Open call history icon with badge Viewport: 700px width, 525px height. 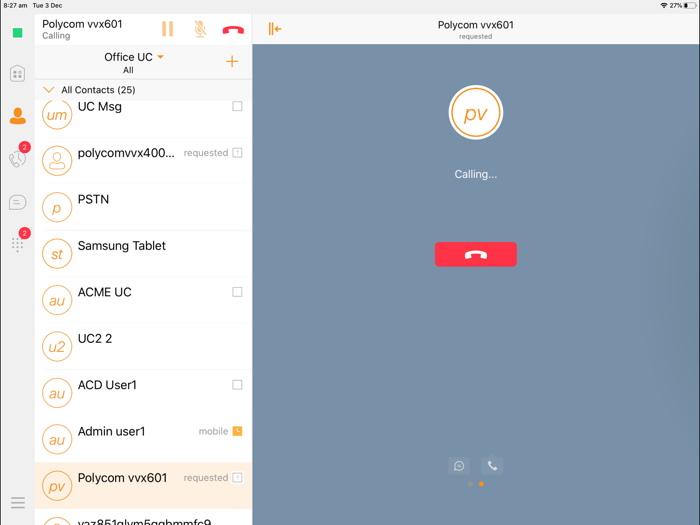pos(17,158)
